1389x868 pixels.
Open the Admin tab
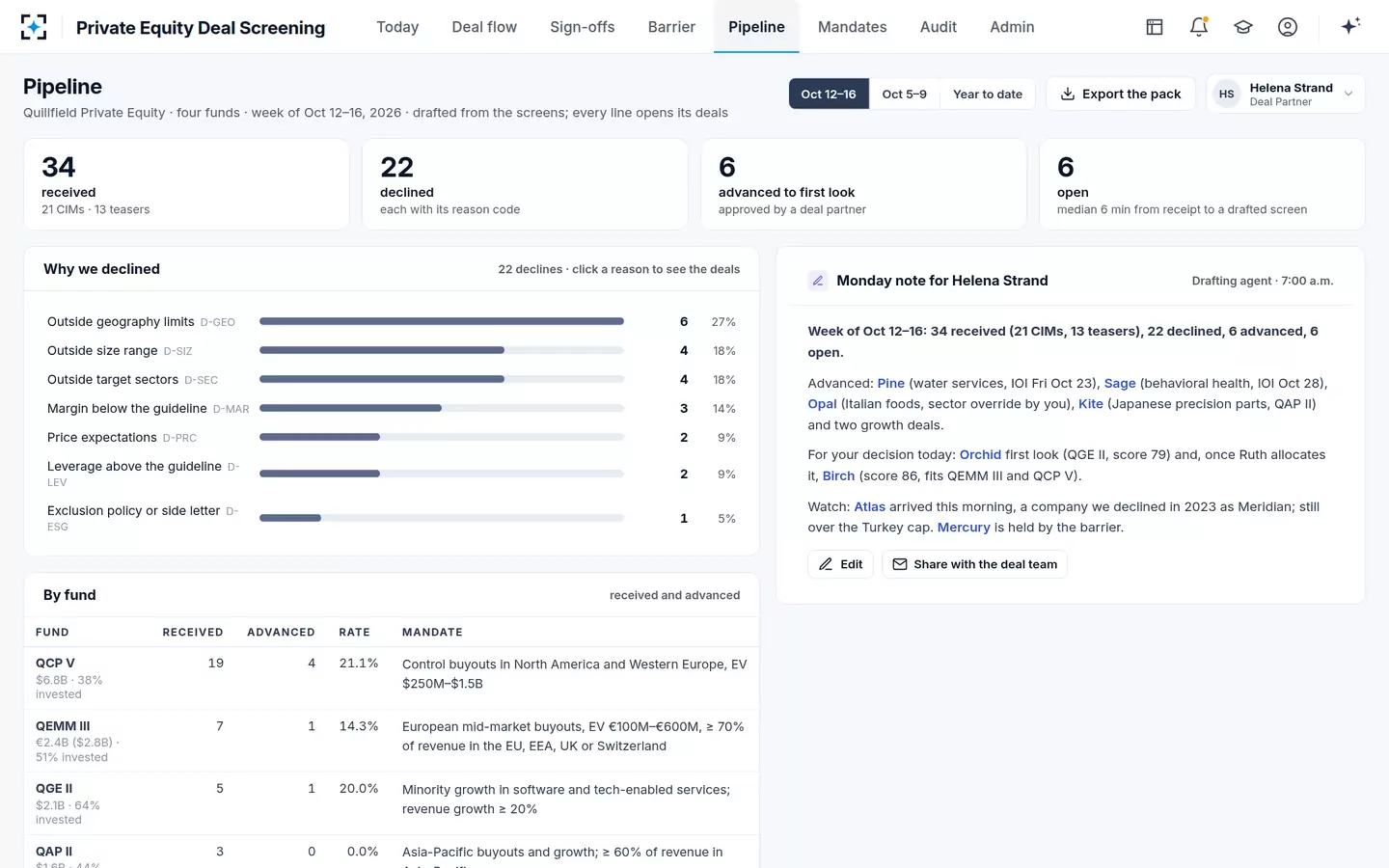[x=1012, y=27]
